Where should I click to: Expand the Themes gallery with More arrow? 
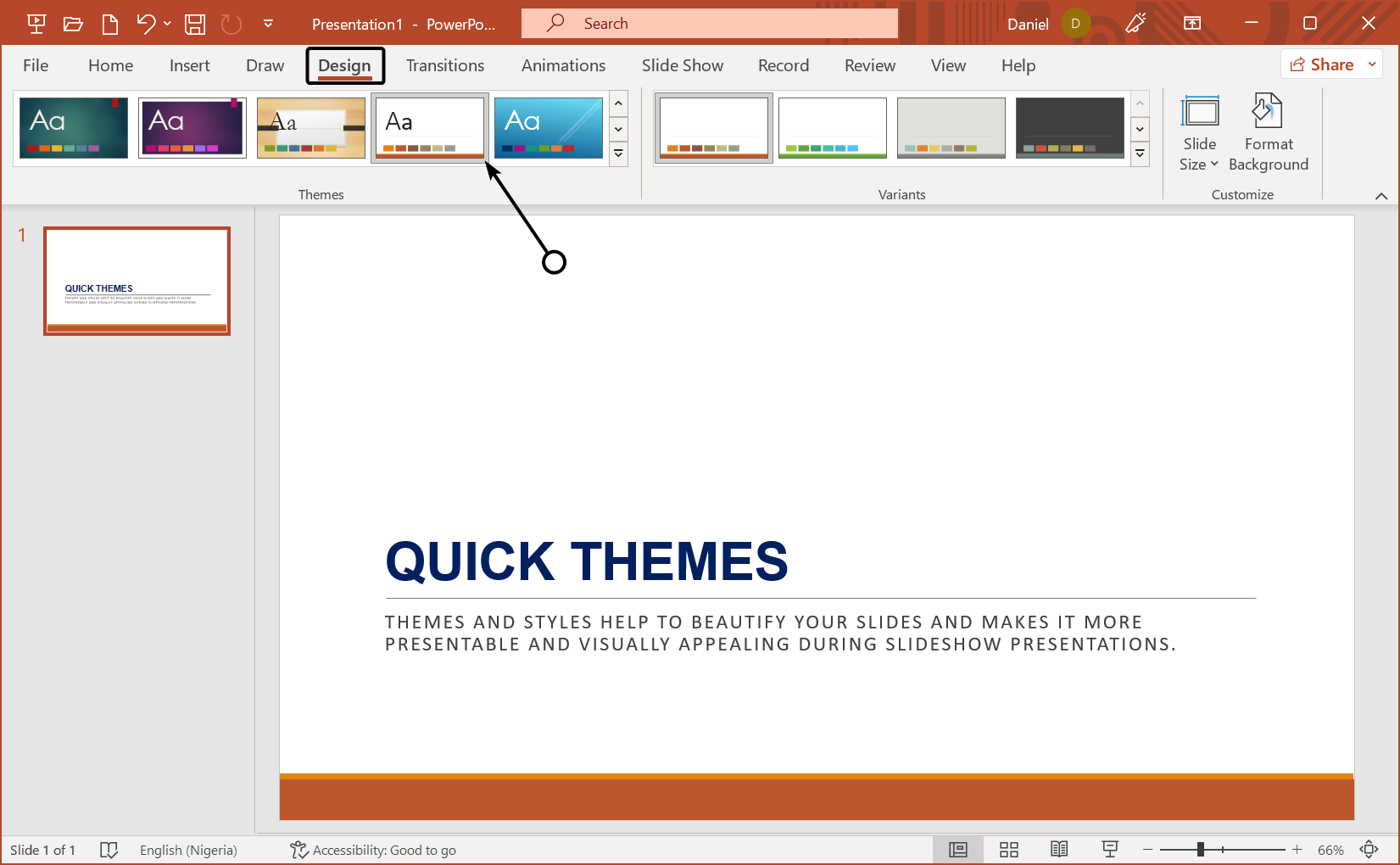coord(618,153)
